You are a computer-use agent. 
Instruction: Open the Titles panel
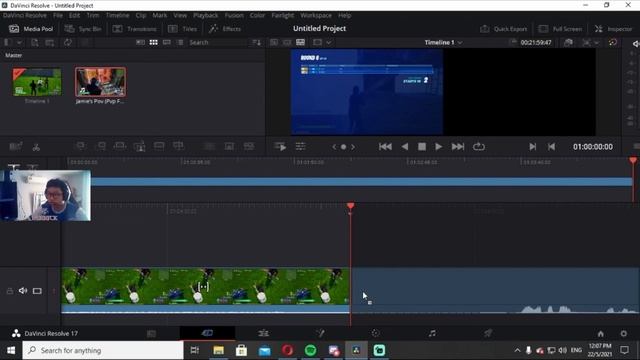(x=182, y=29)
